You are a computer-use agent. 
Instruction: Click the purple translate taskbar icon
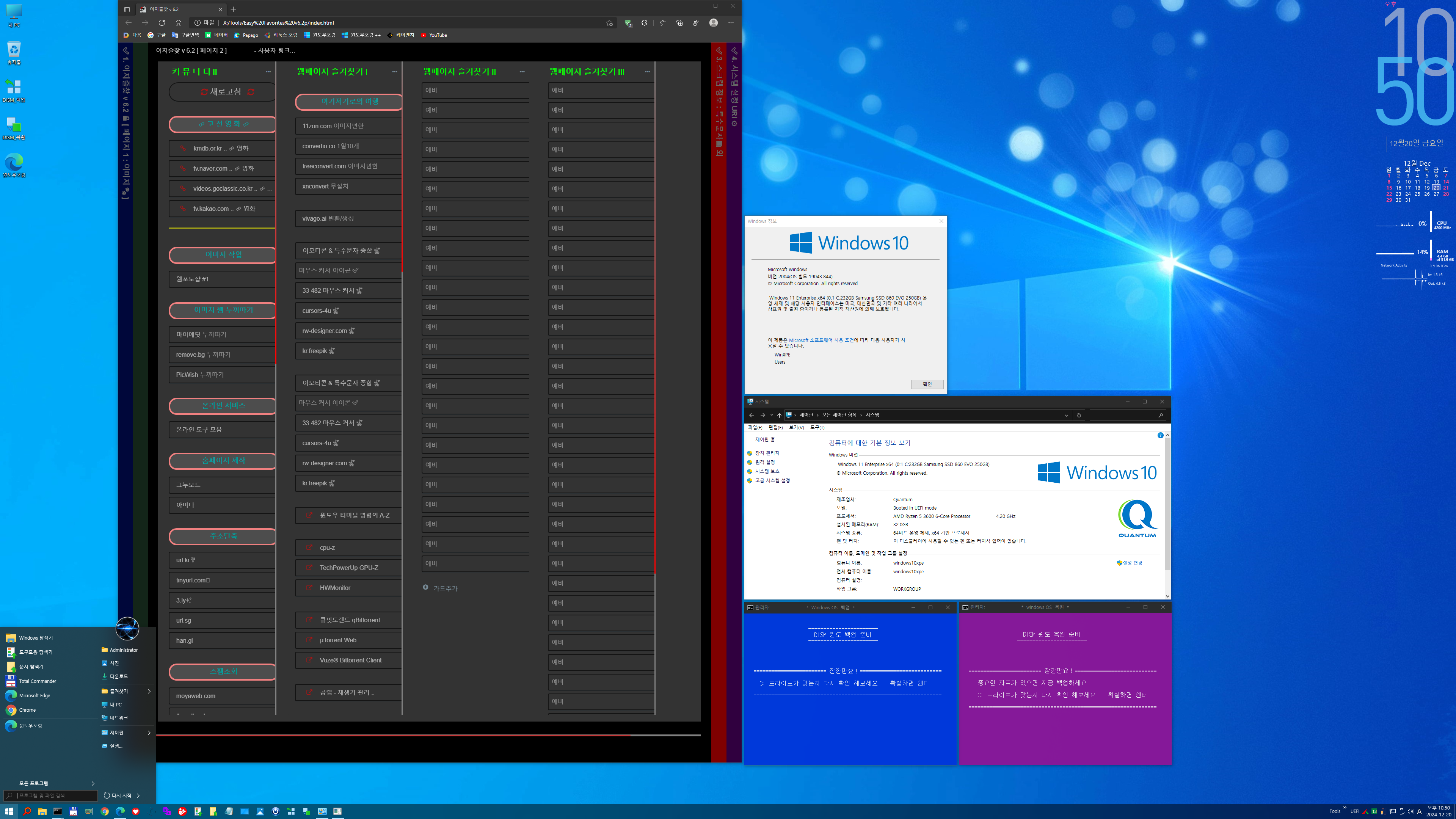[167, 811]
